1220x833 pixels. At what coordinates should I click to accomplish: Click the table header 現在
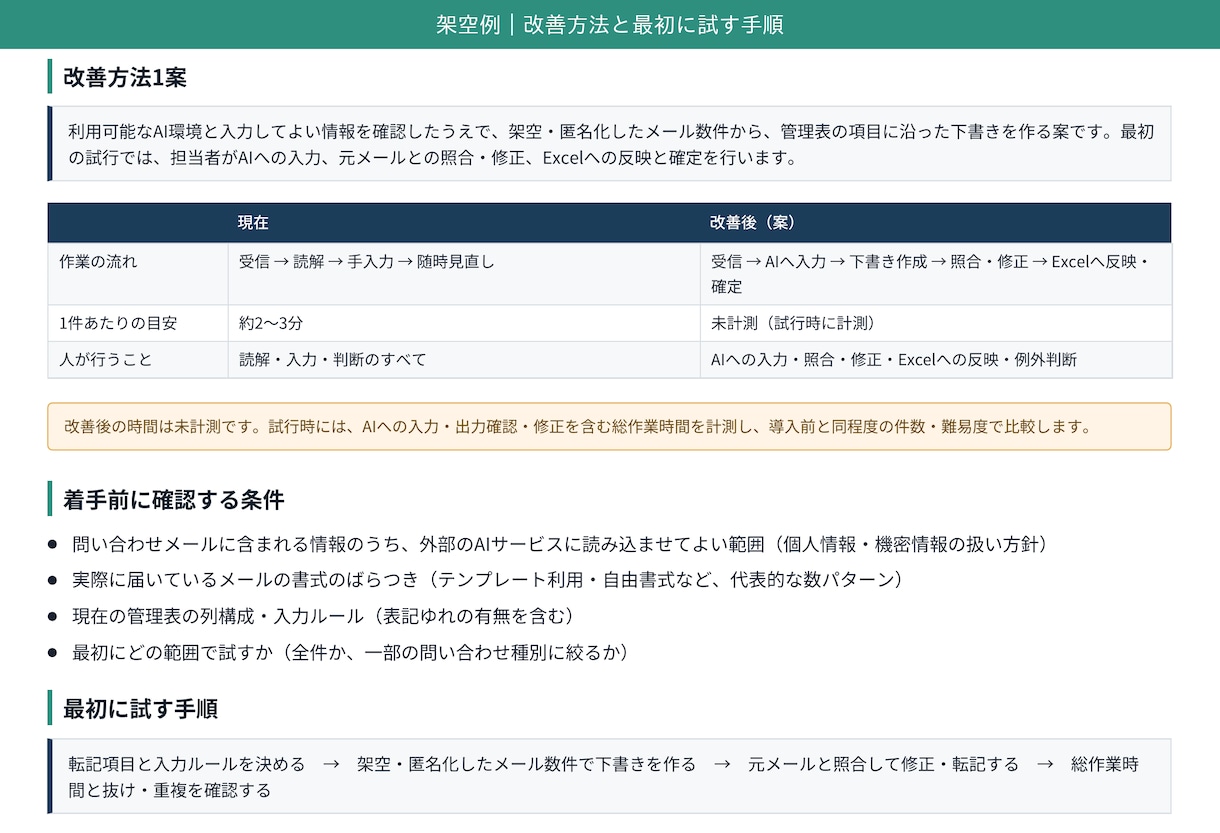click(x=464, y=223)
